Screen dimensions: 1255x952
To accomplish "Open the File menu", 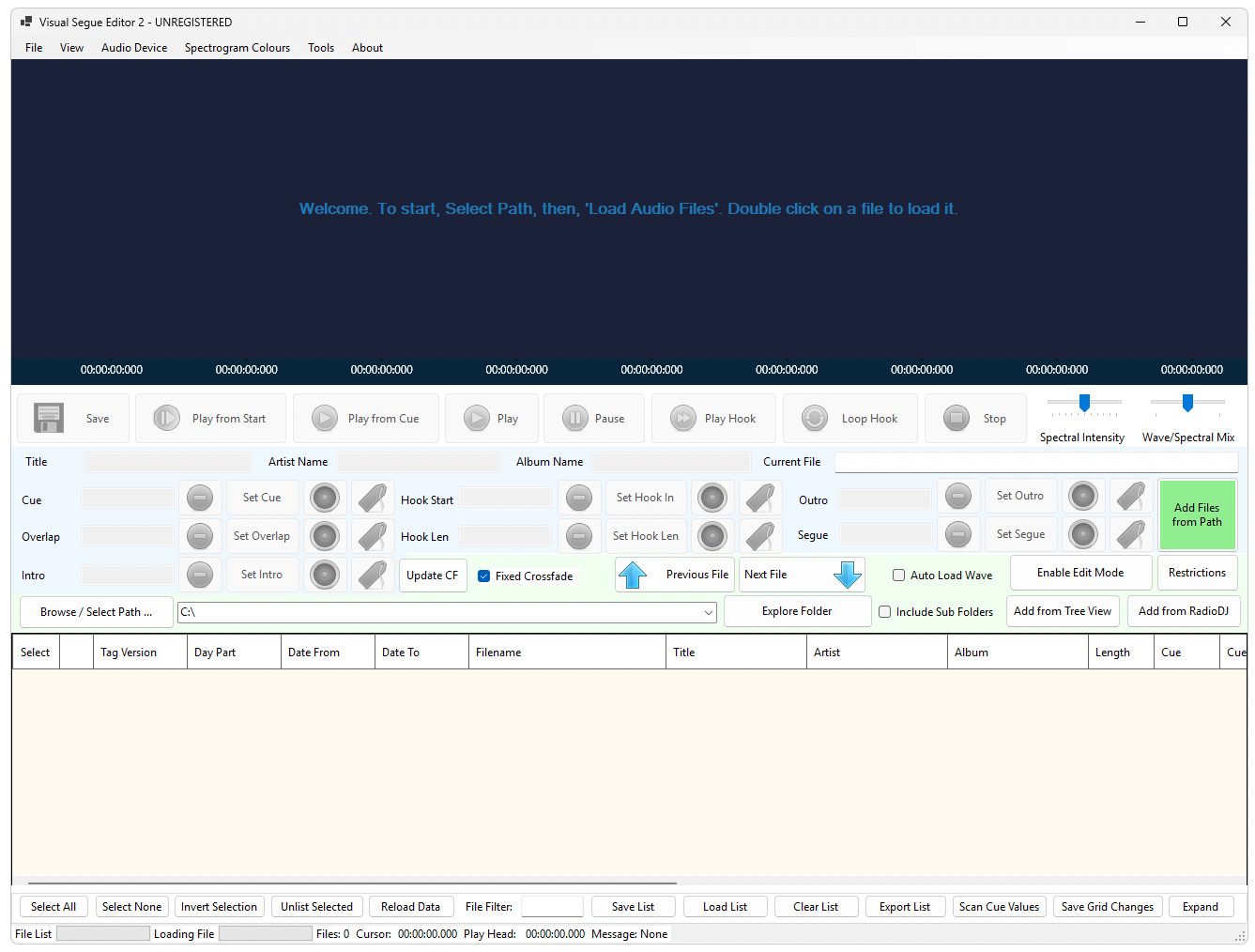I will 34,48.
